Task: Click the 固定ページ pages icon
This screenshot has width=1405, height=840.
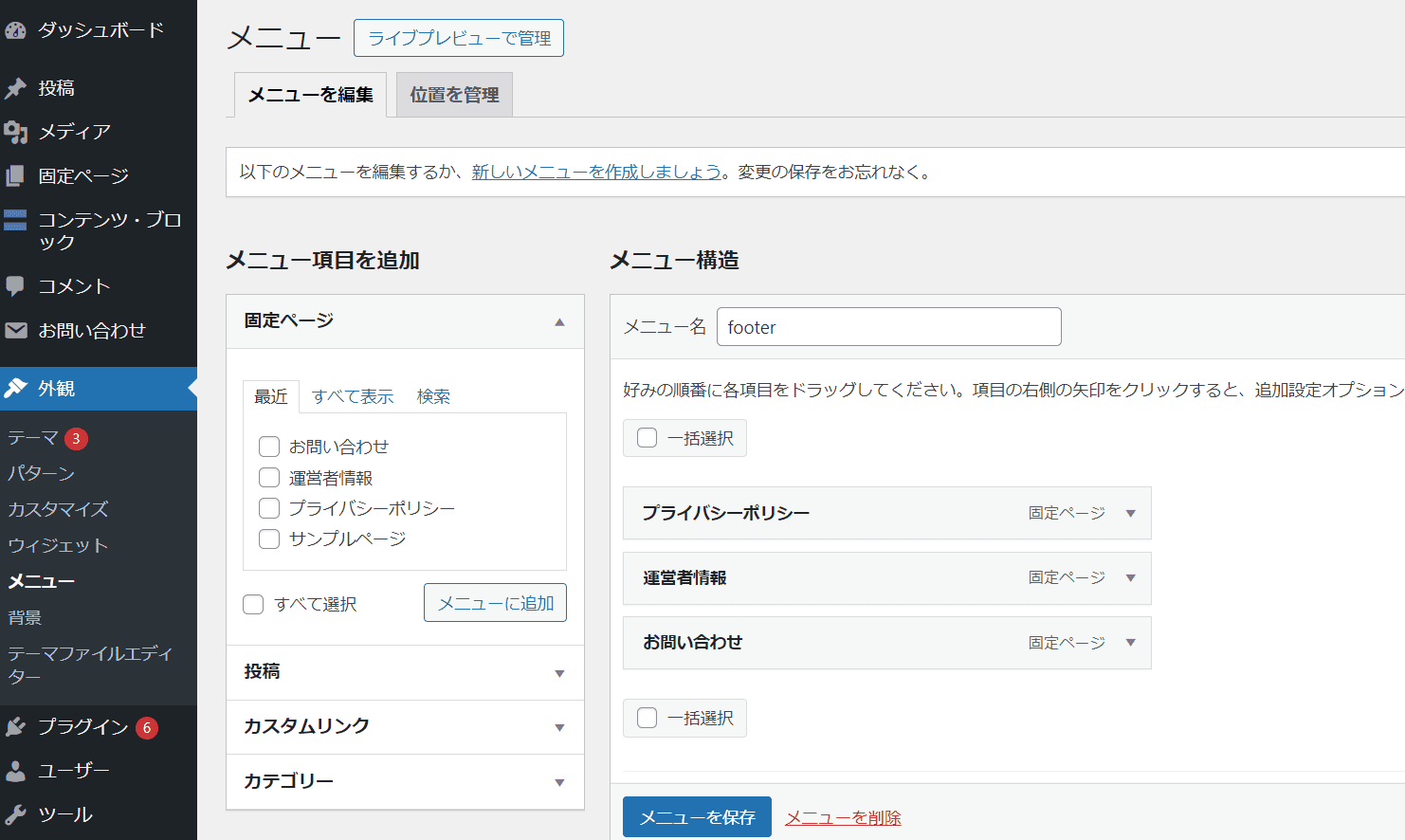Action: coord(15,175)
